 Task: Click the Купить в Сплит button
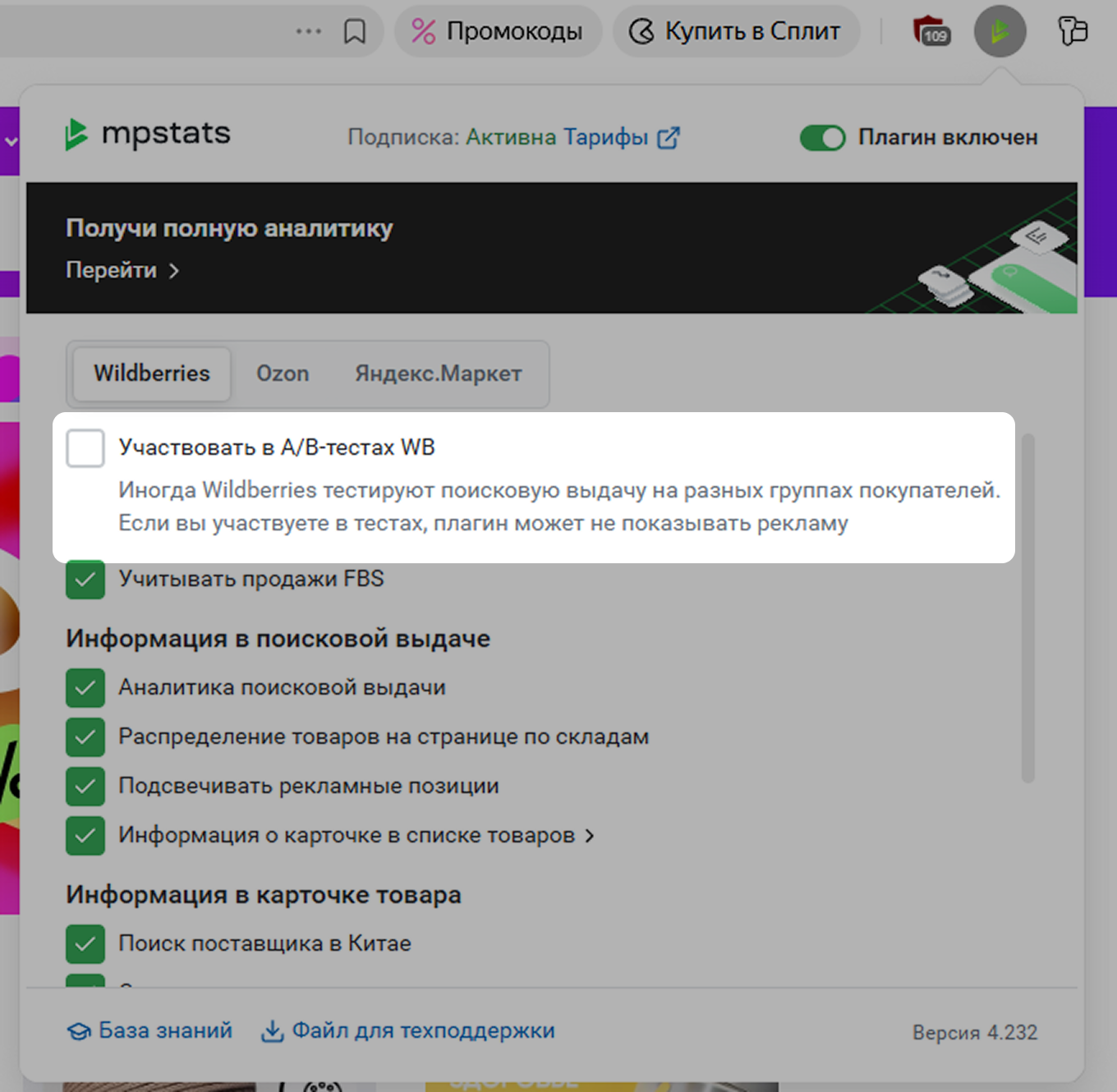pyautogui.click(x=735, y=32)
